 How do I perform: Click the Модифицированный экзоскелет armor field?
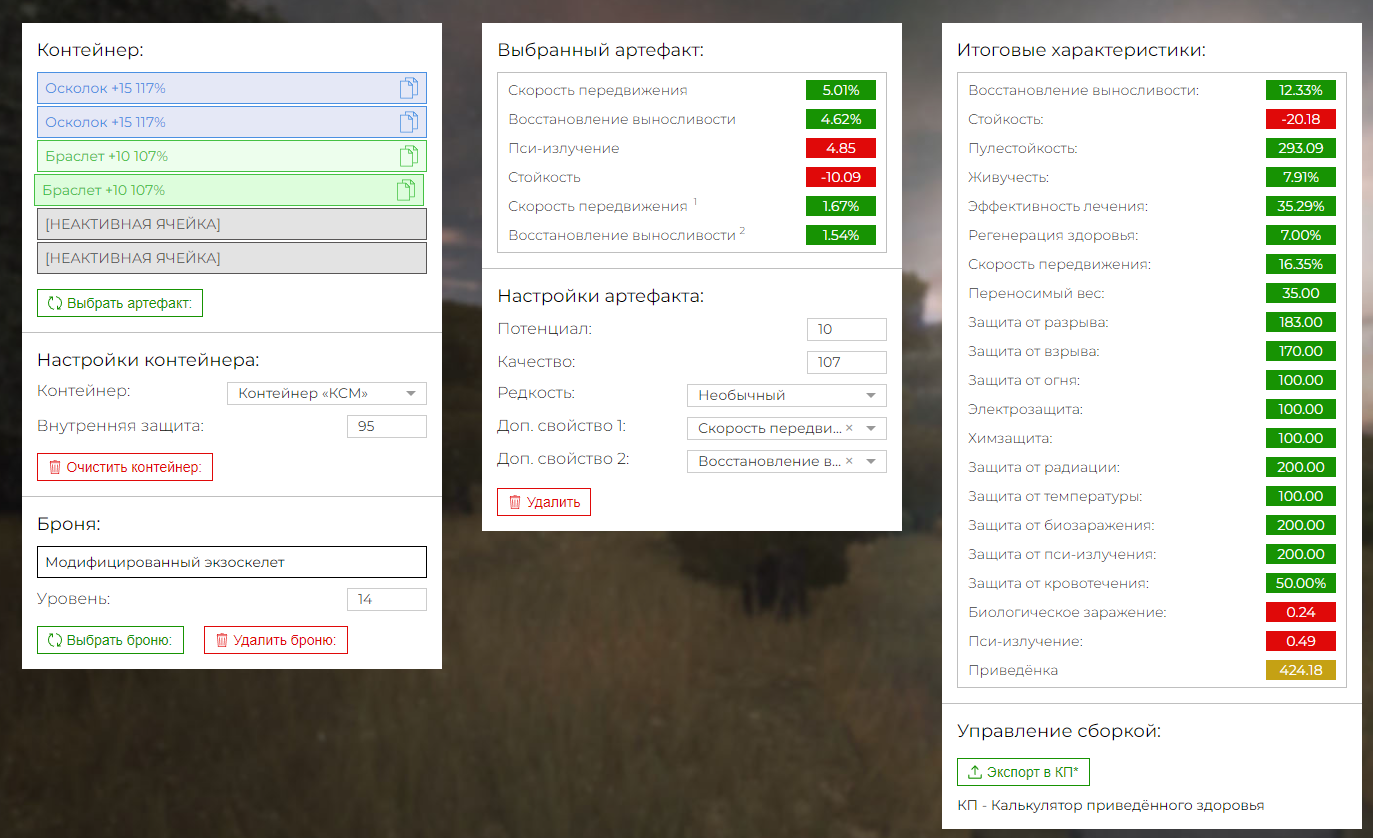[x=232, y=562]
